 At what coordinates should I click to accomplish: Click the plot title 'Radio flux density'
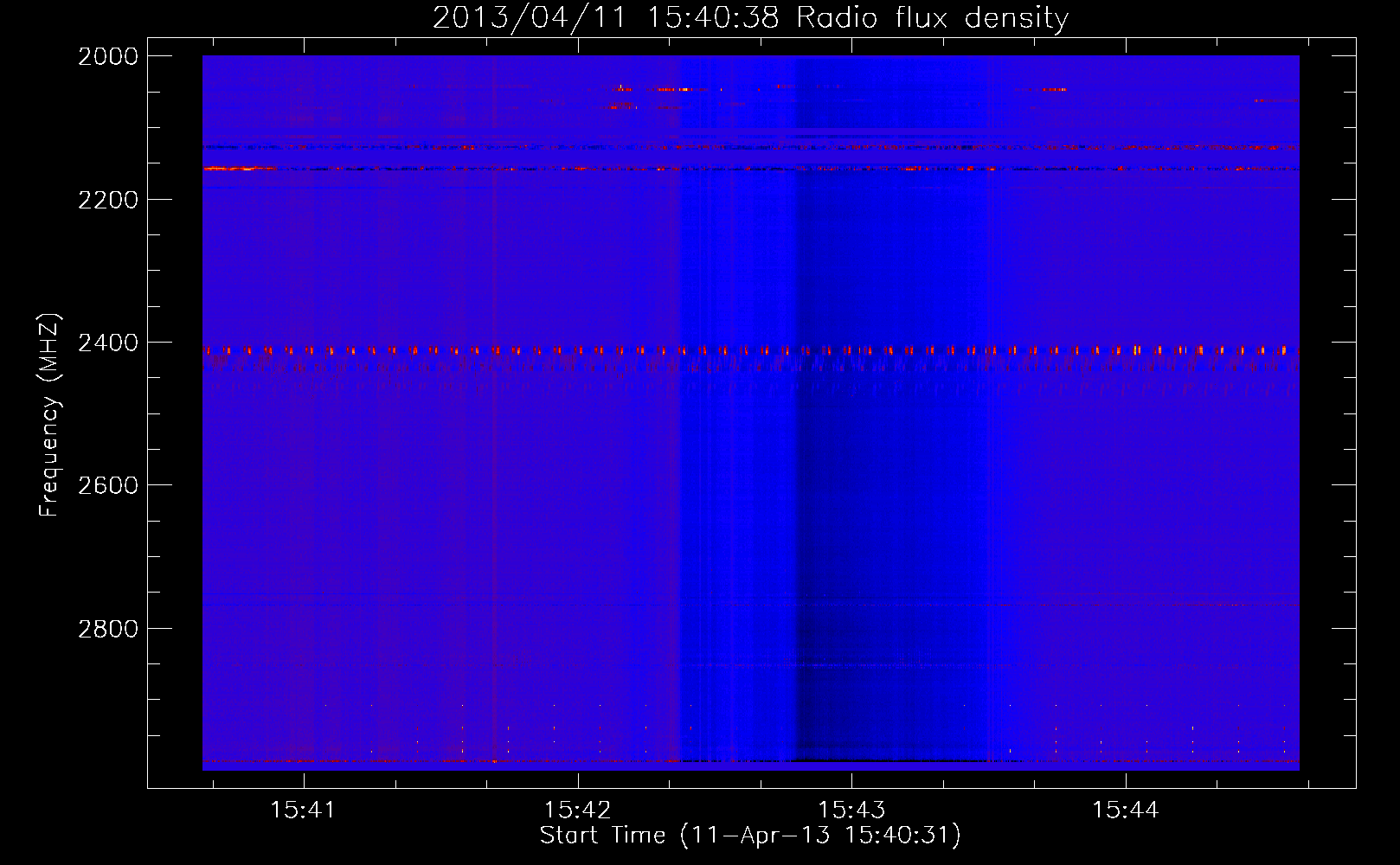(x=932, y=17)
